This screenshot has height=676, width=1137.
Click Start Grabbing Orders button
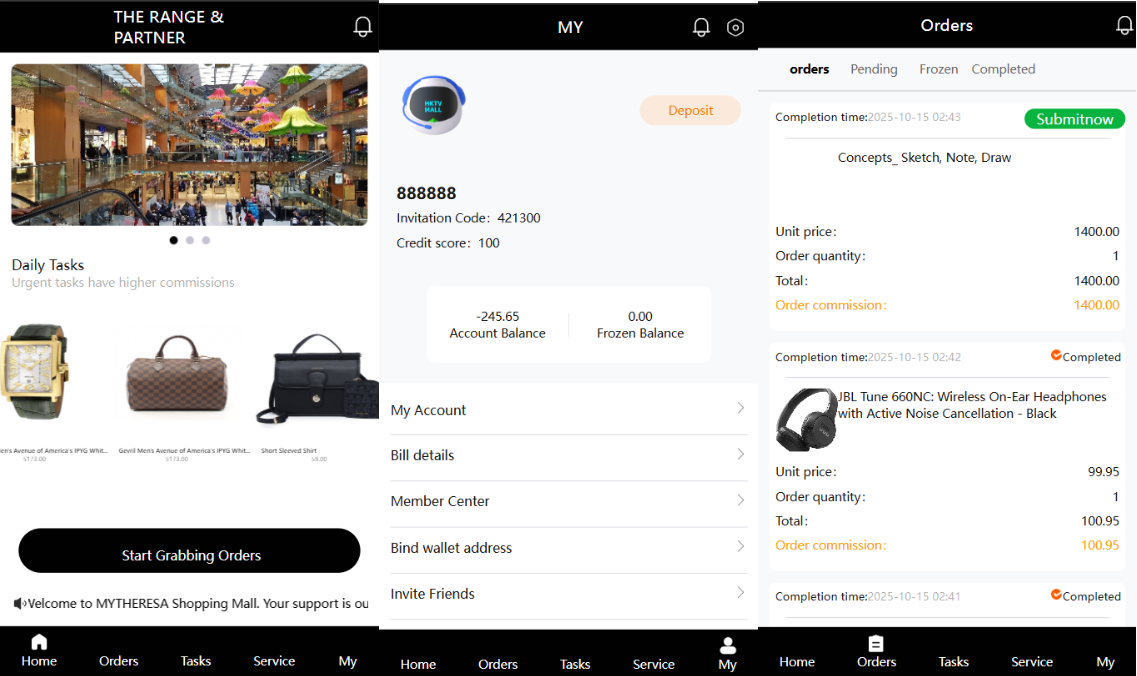189,551
